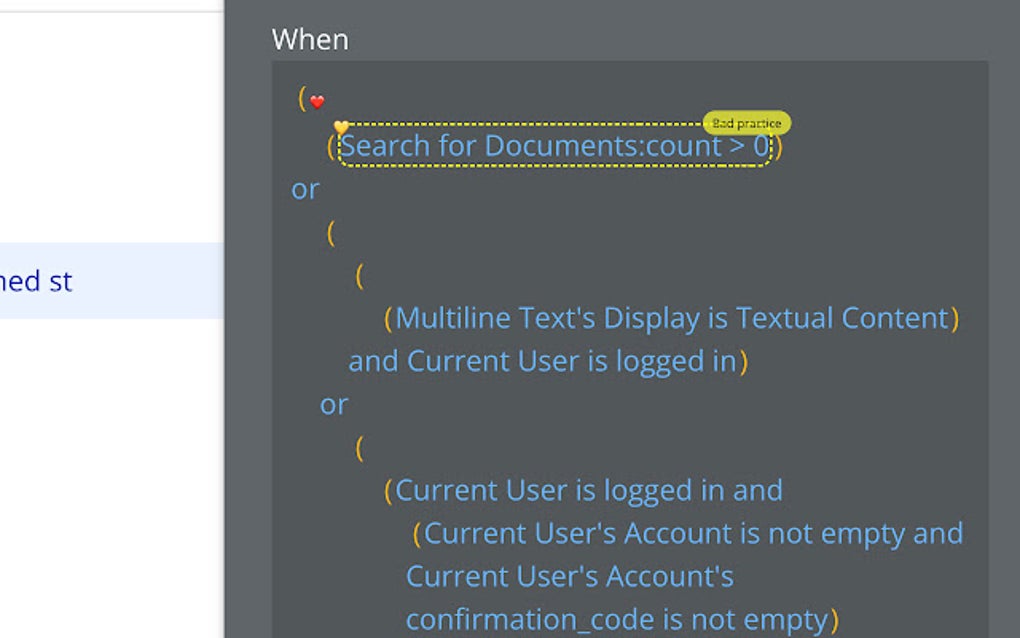The width and height of the screenshot is (1020, 638).
Task: Click the opening parenthesis before Multiline Text clause
Action: (389, 317)
